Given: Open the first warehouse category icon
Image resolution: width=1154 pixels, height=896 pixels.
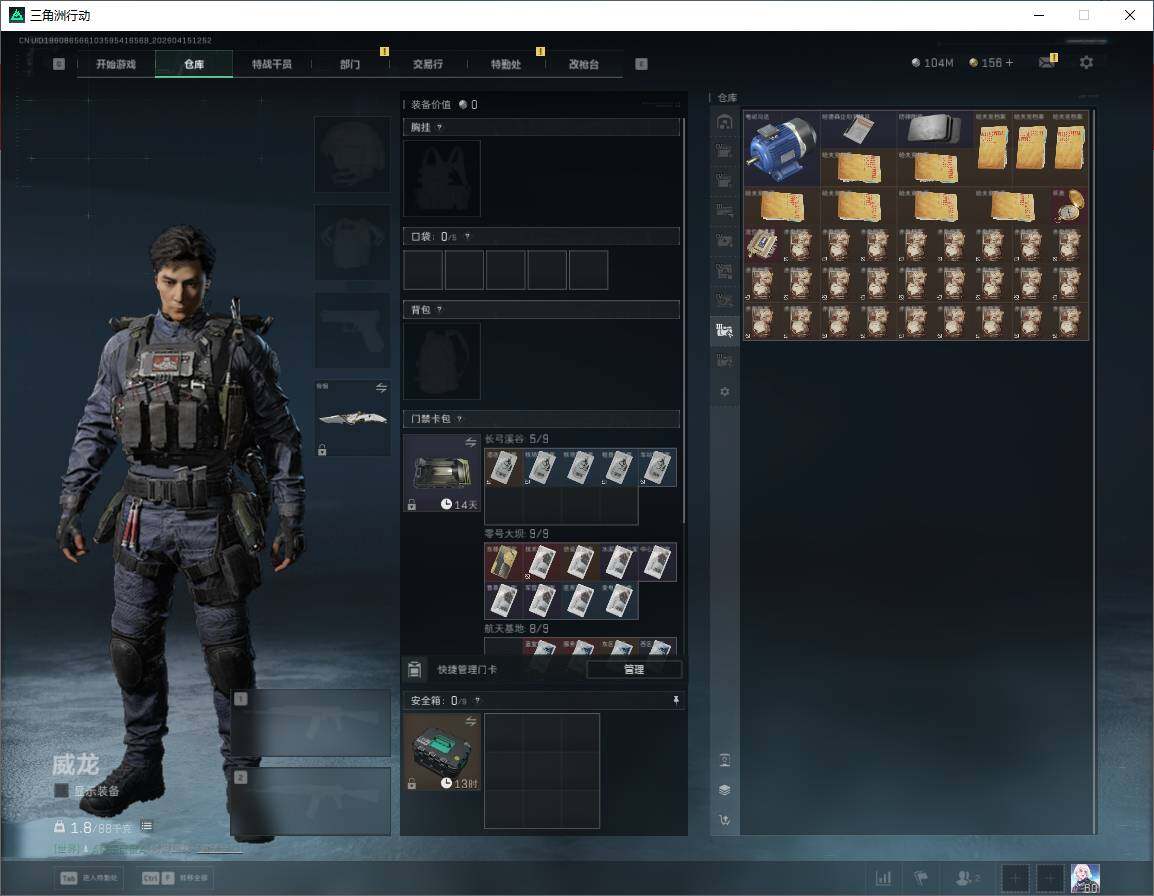Looking at the screenshot, I should coord(724,121).
